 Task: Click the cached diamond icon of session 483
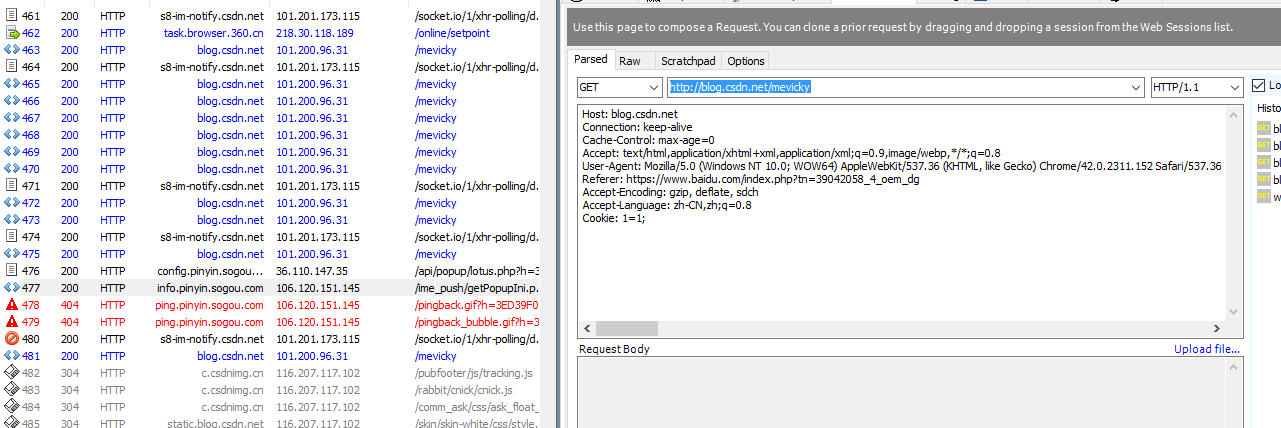coord(11,390)
